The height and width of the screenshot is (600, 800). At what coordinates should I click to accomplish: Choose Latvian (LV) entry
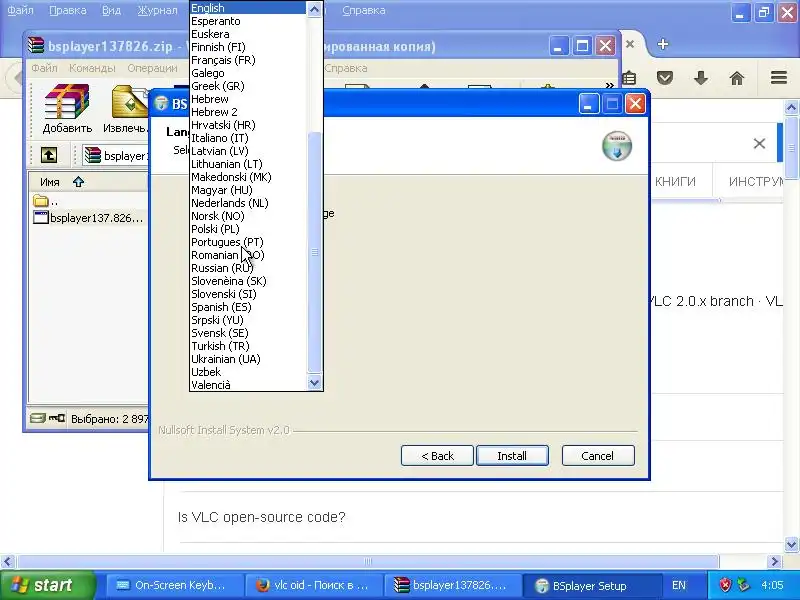pos(248,151)
